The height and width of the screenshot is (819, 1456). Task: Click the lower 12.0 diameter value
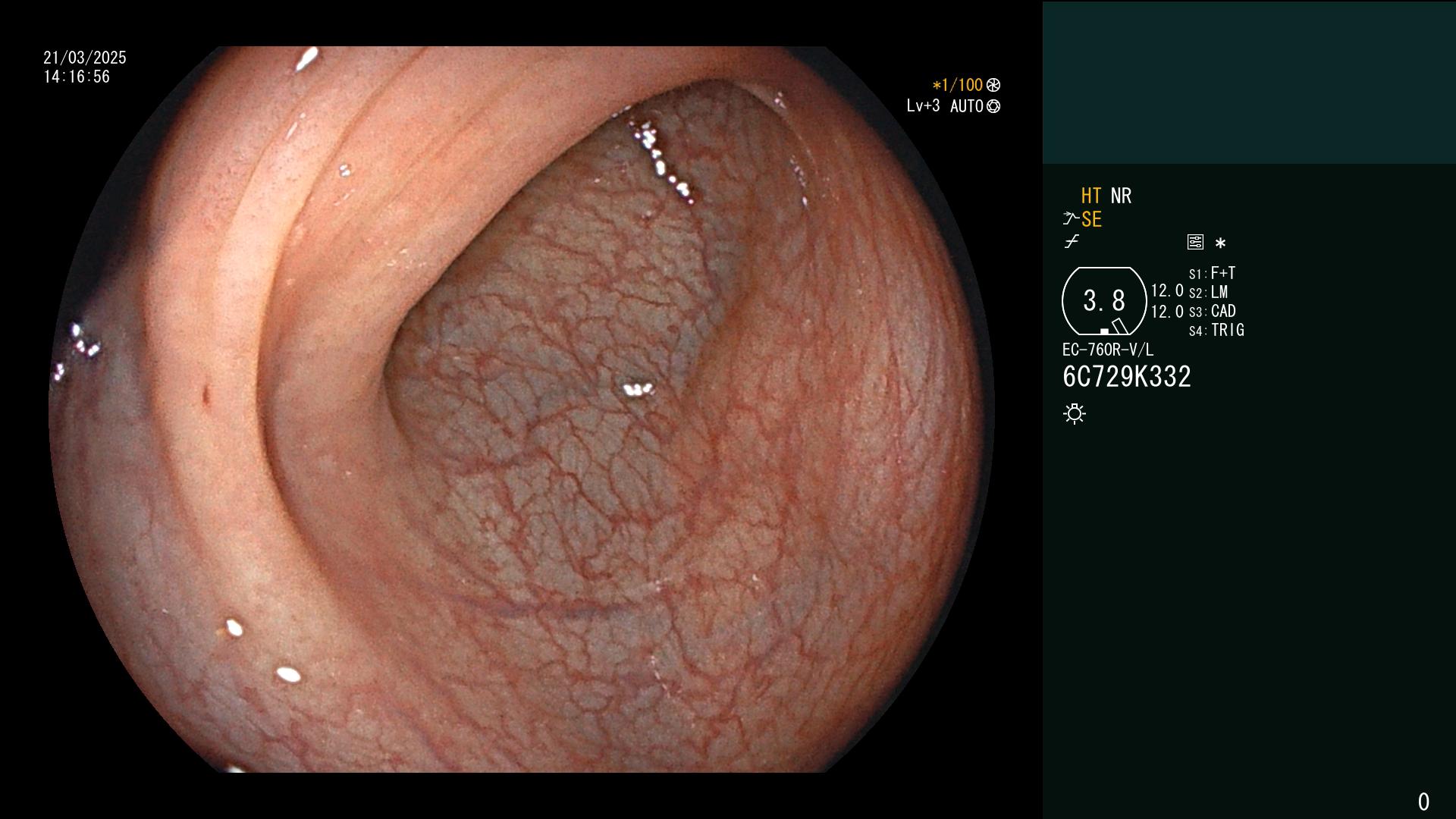click(x=1167, y=312)
